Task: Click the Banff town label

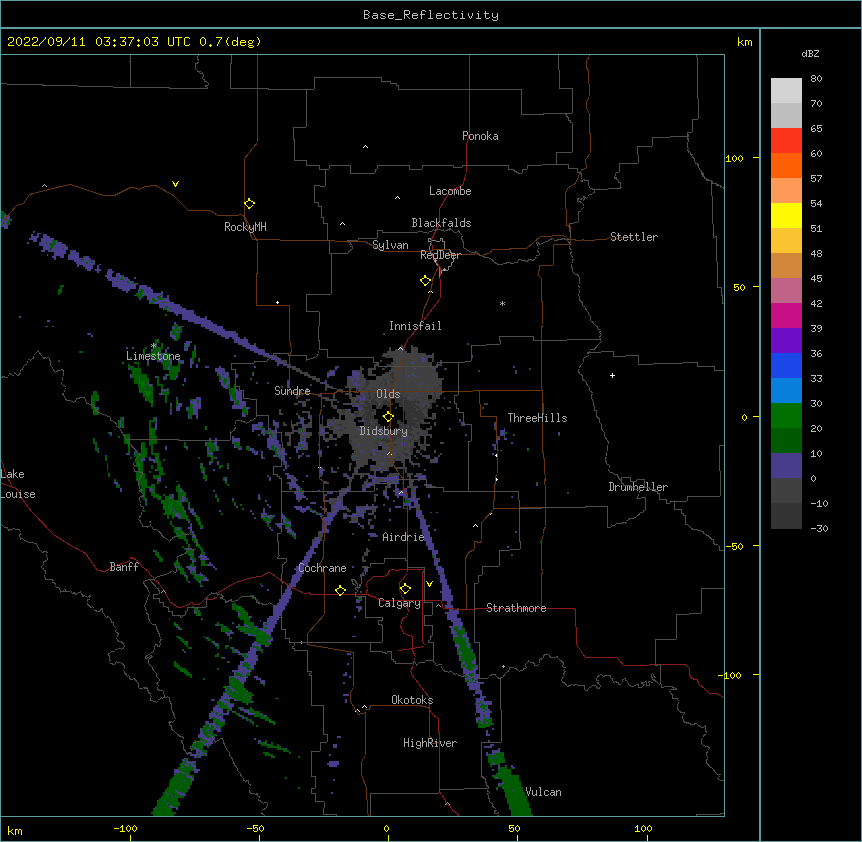Action: pos(124,567)
